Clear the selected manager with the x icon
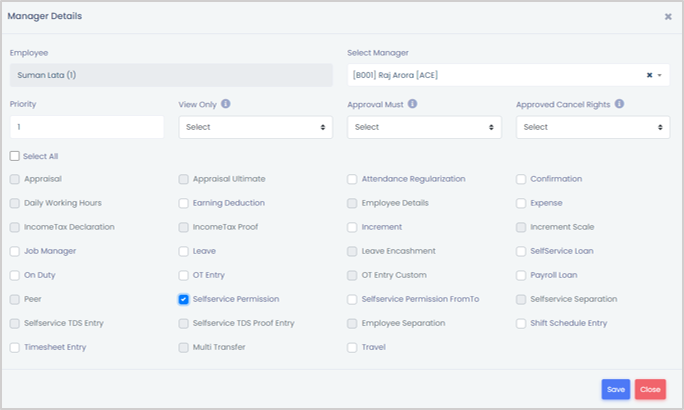Screen dimensions: 684x410 (649, 75)
